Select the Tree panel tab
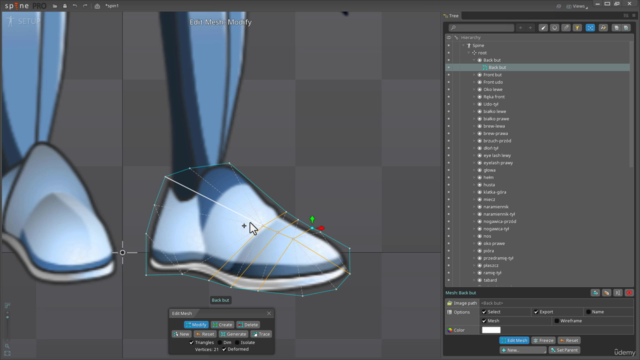 click(x=451, y=16)
